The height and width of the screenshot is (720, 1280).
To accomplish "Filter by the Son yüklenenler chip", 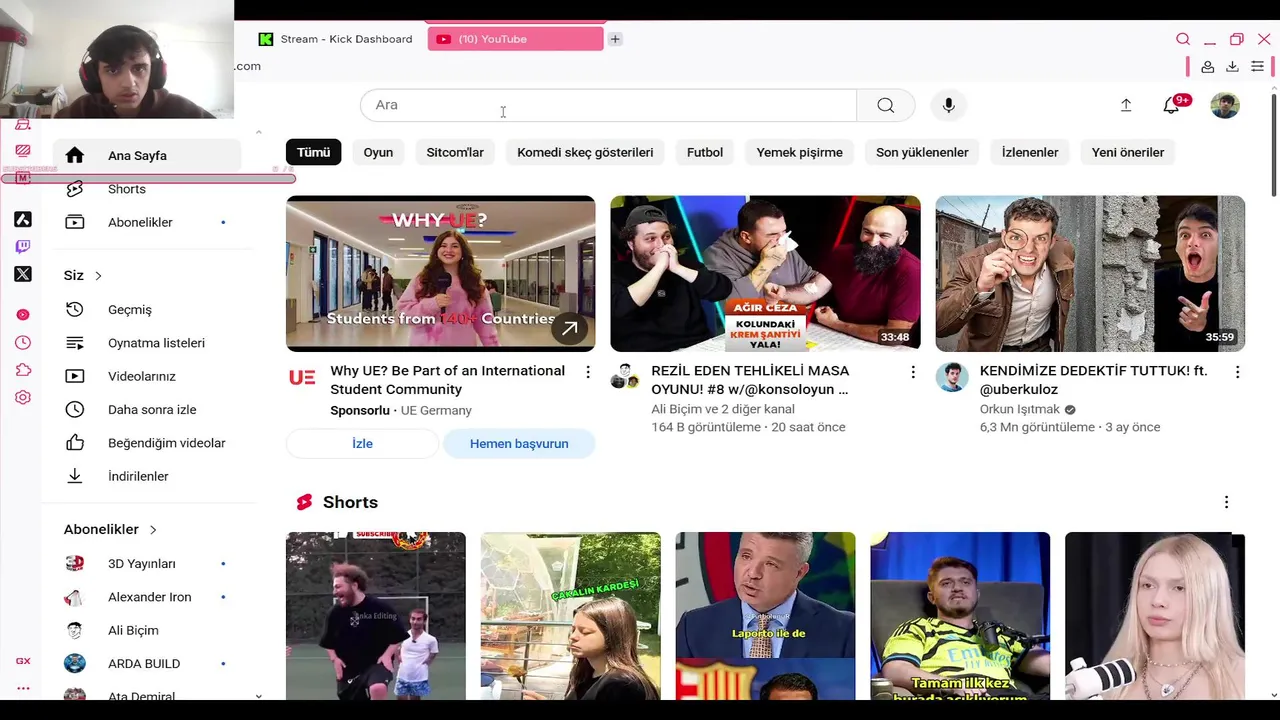I will [x=922, y=152].
